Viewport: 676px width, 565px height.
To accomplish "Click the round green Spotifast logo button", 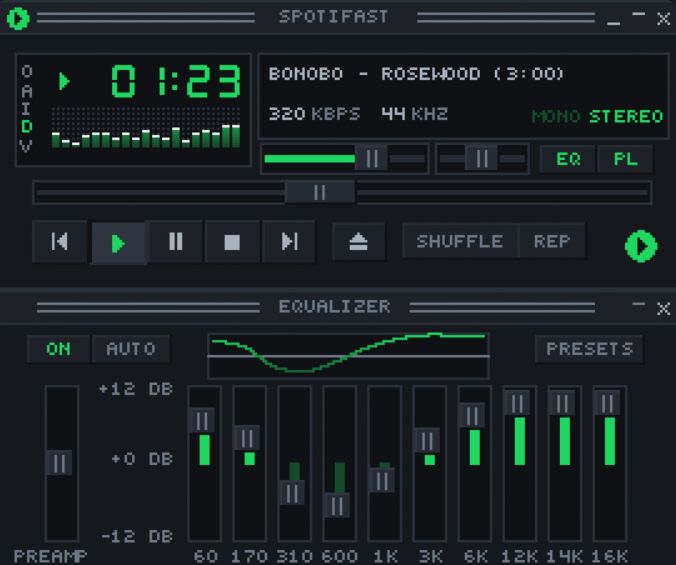I will 641,246.
